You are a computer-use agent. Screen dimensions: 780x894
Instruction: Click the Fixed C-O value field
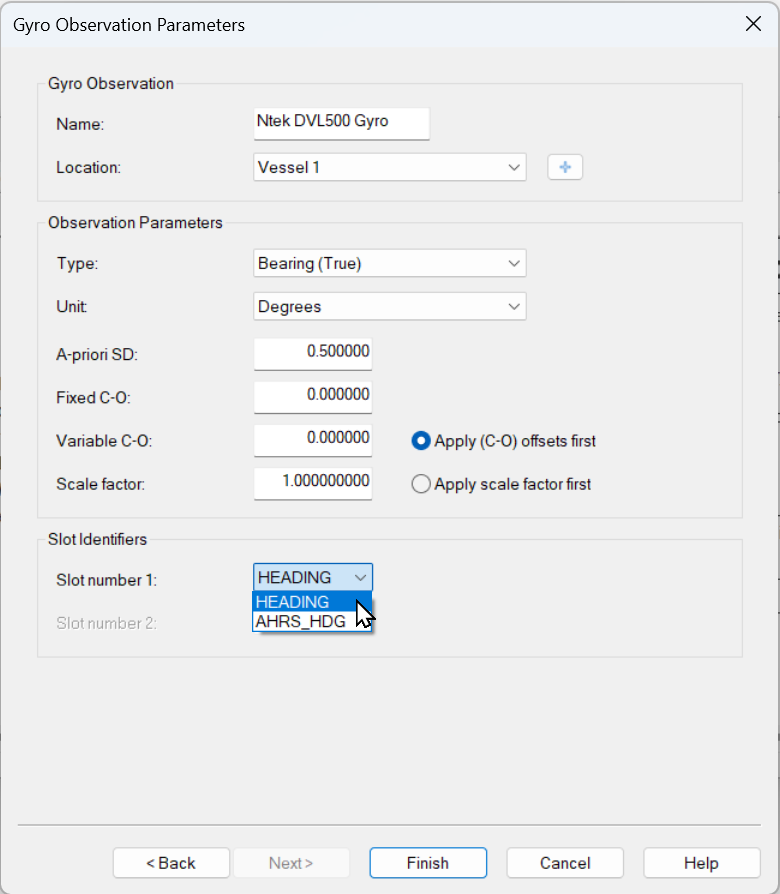pos(313,397)
